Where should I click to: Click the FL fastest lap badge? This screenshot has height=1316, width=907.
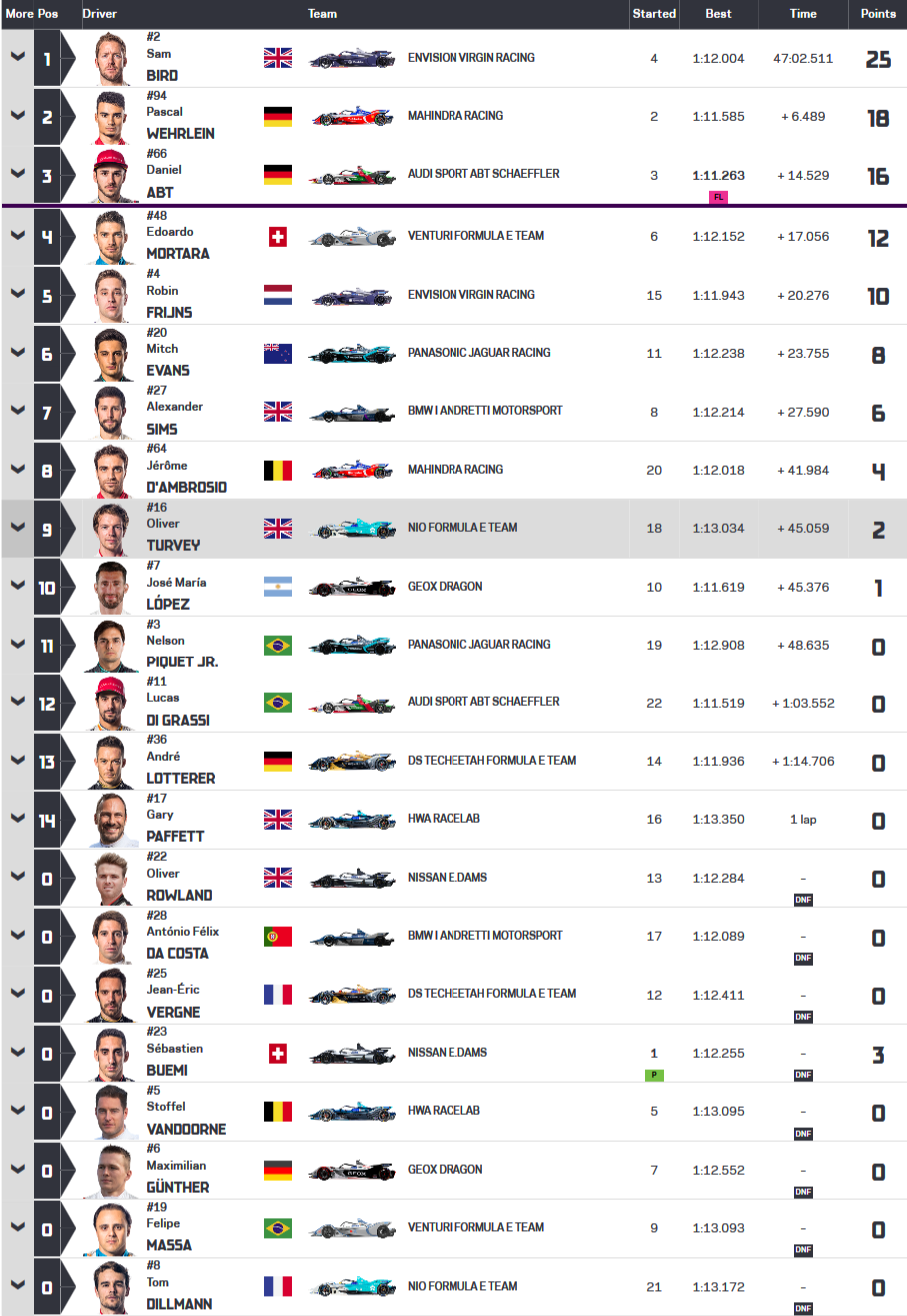pyautogui.click(x=718, y=197)
